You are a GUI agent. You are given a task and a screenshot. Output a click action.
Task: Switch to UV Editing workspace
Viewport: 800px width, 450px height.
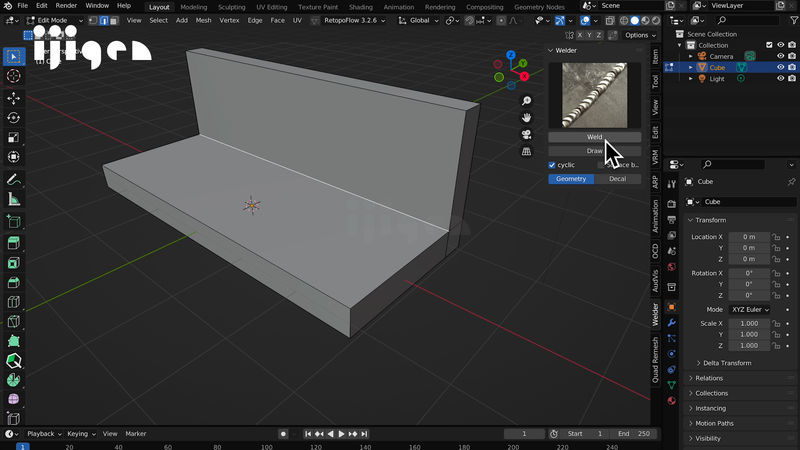271,7
